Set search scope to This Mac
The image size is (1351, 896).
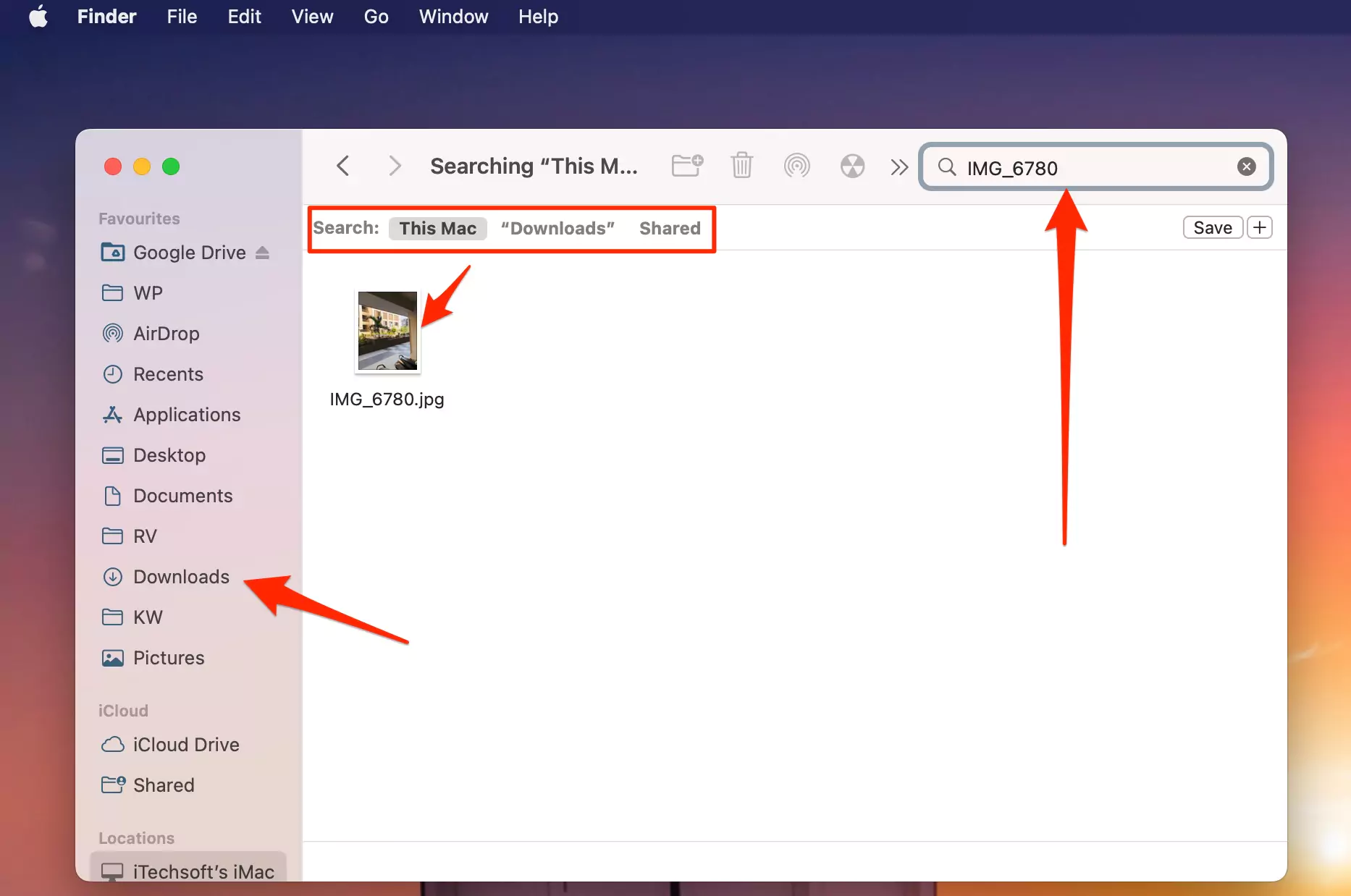[x=437, y=228]
